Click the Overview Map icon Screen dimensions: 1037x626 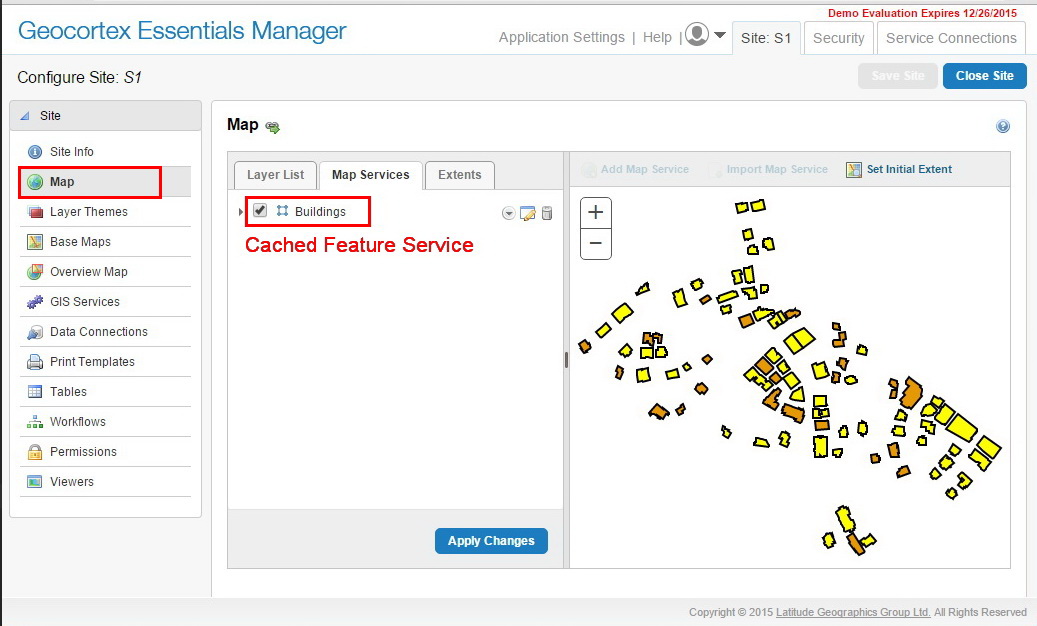(35, 272)
